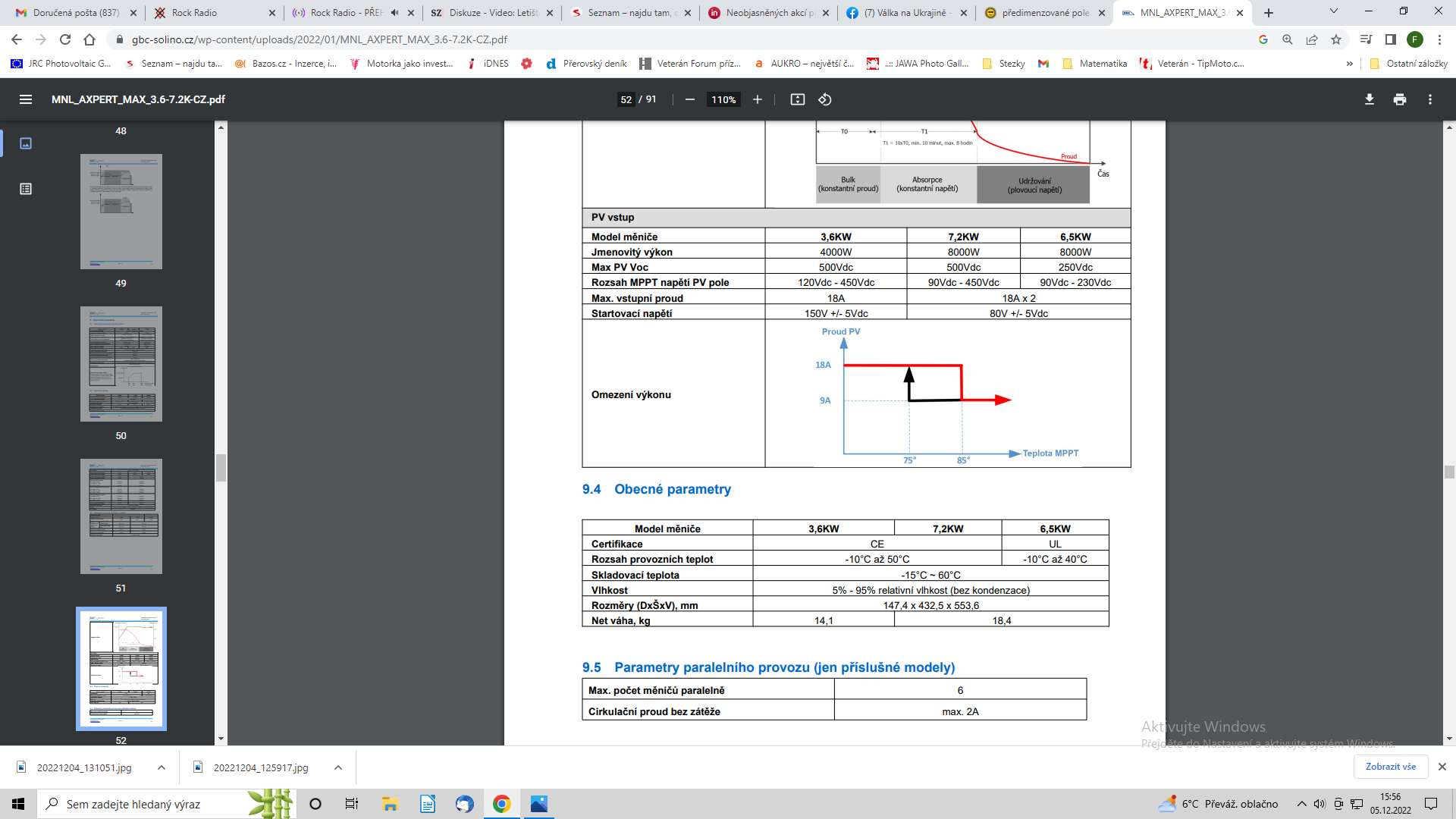
Task: Click the page number input field
Action: 626,99
